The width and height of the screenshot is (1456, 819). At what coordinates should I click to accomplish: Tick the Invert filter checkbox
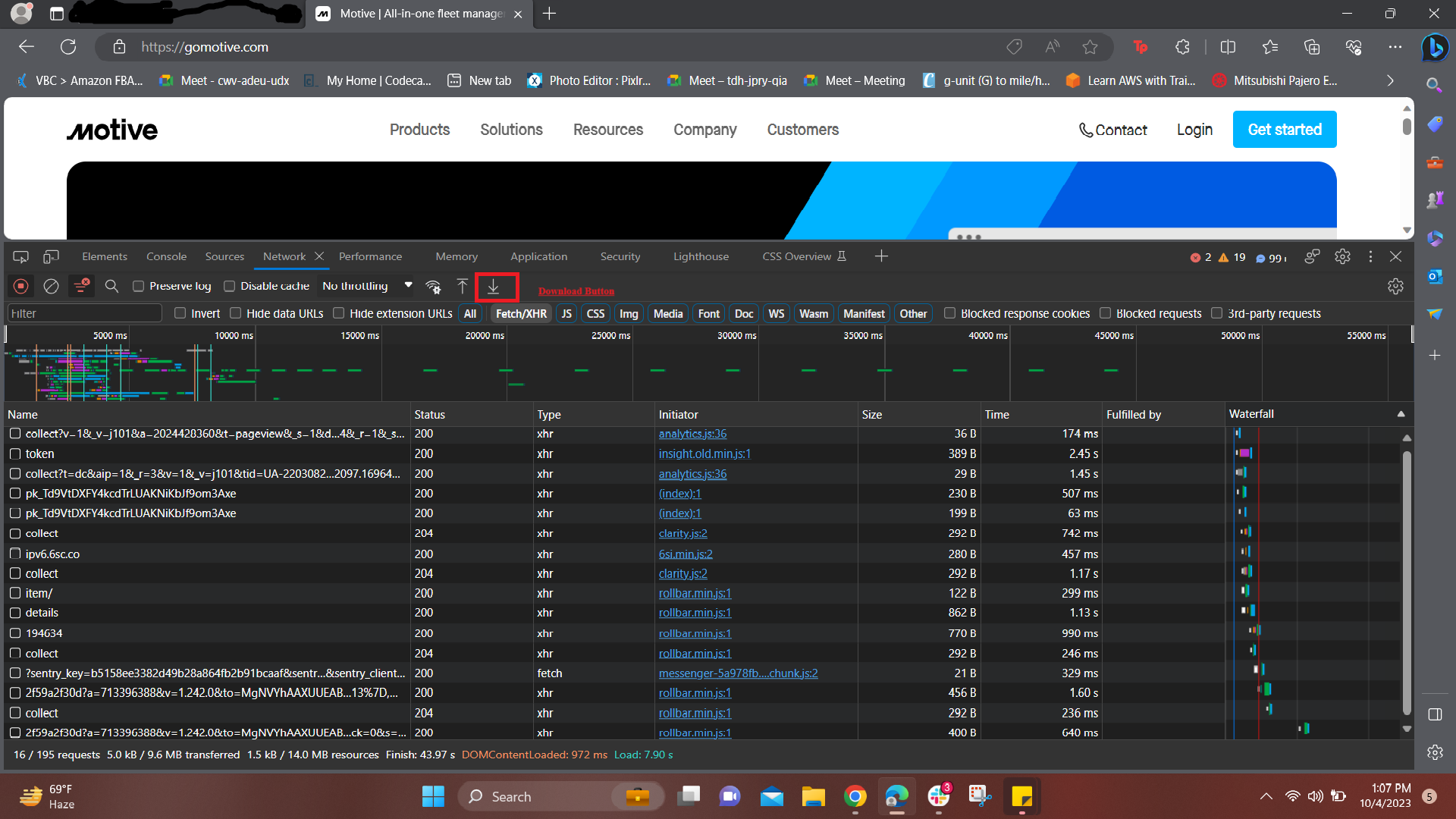tap(180, 313)
